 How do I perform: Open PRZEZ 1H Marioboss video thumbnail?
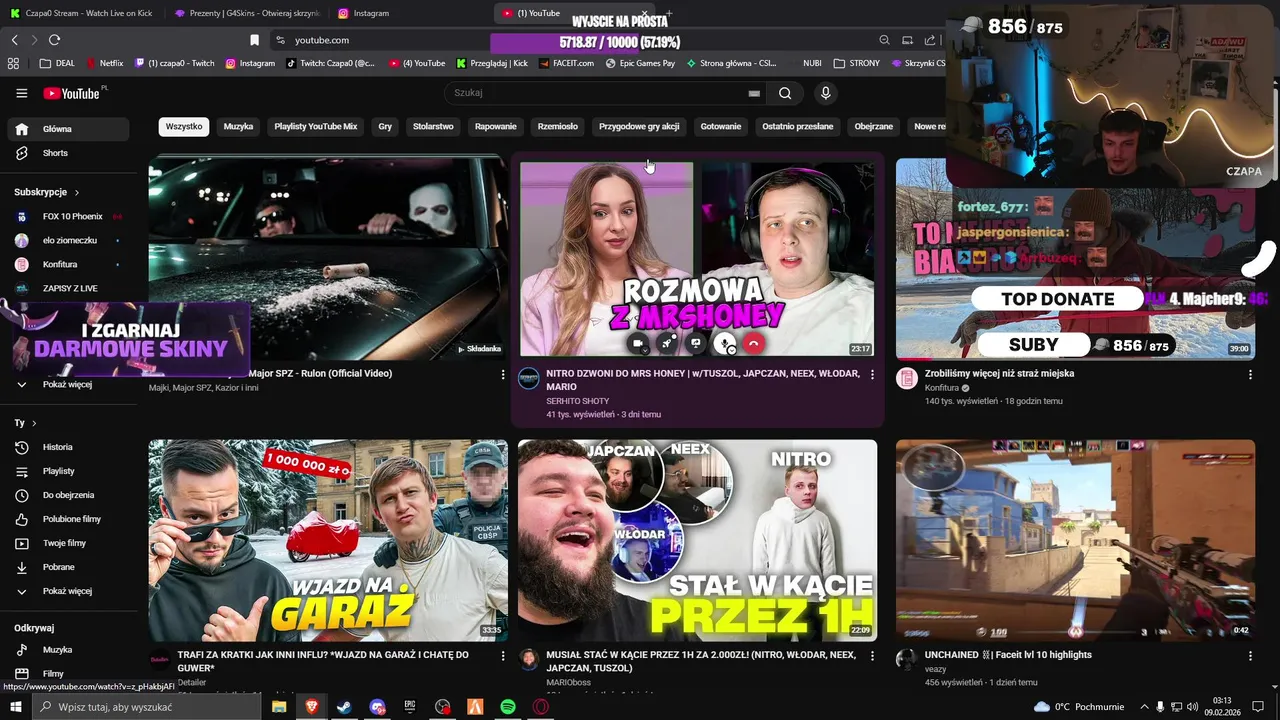point(697,540)
